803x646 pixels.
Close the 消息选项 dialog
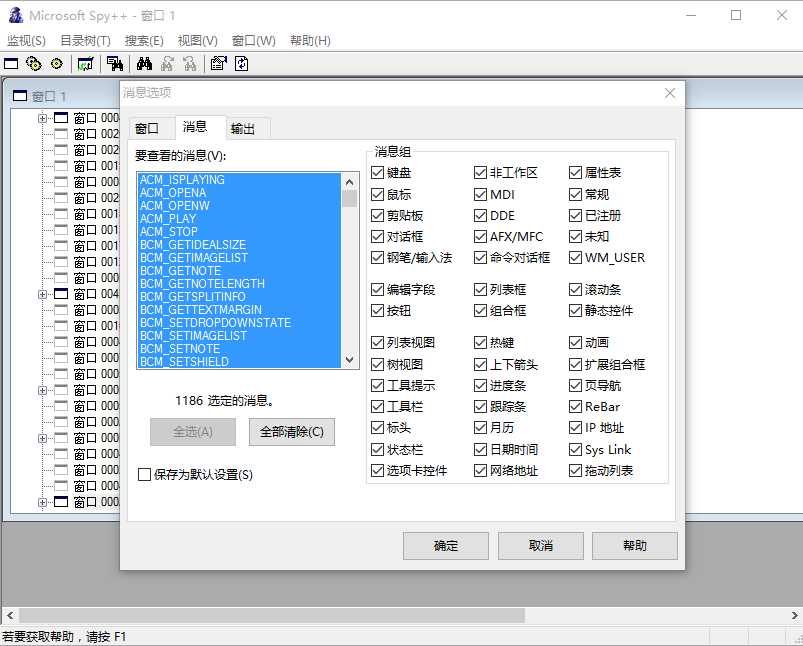[x=669, y=93]
